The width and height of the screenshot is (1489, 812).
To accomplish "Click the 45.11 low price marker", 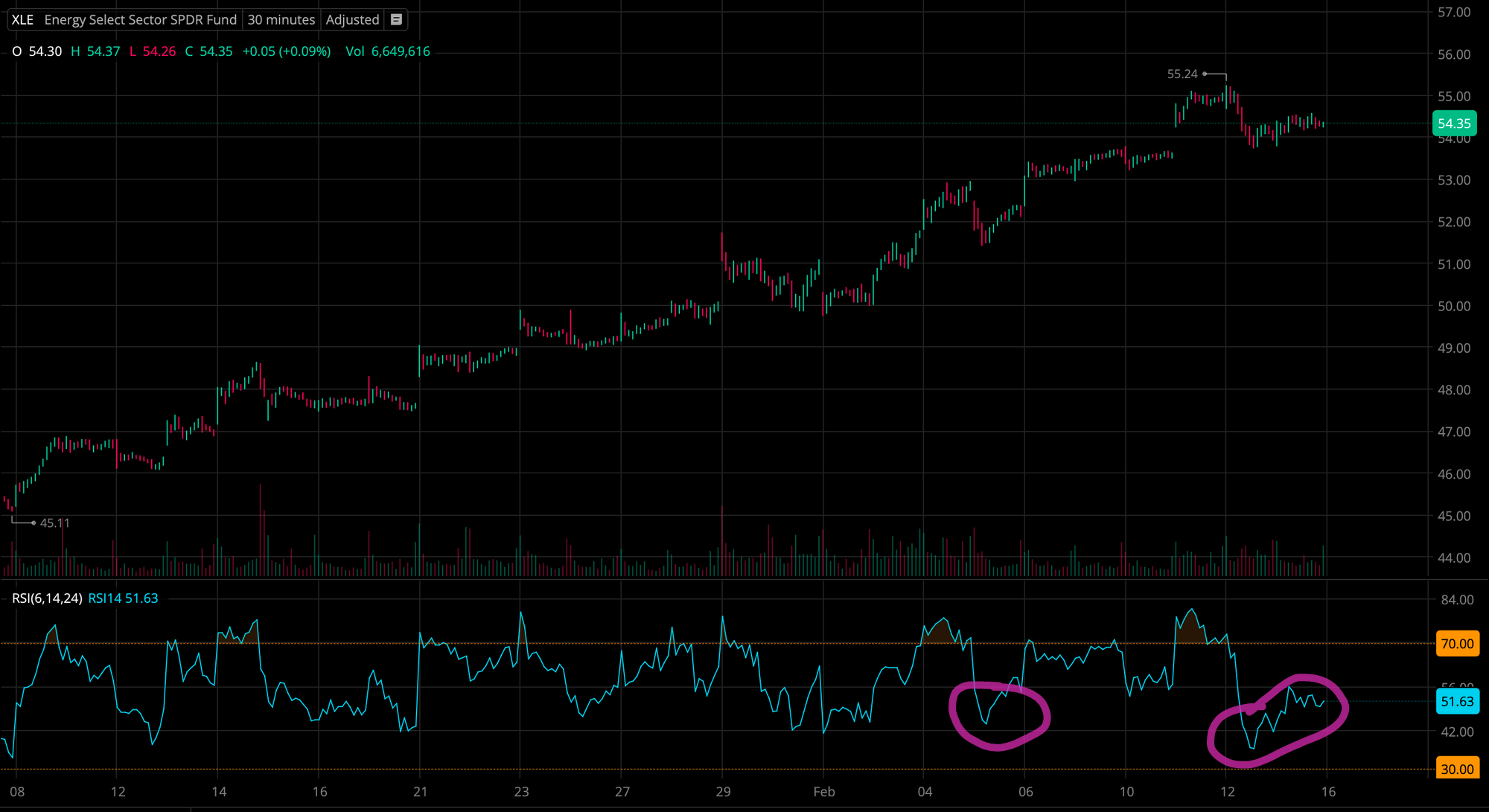I will pos(55,523).
